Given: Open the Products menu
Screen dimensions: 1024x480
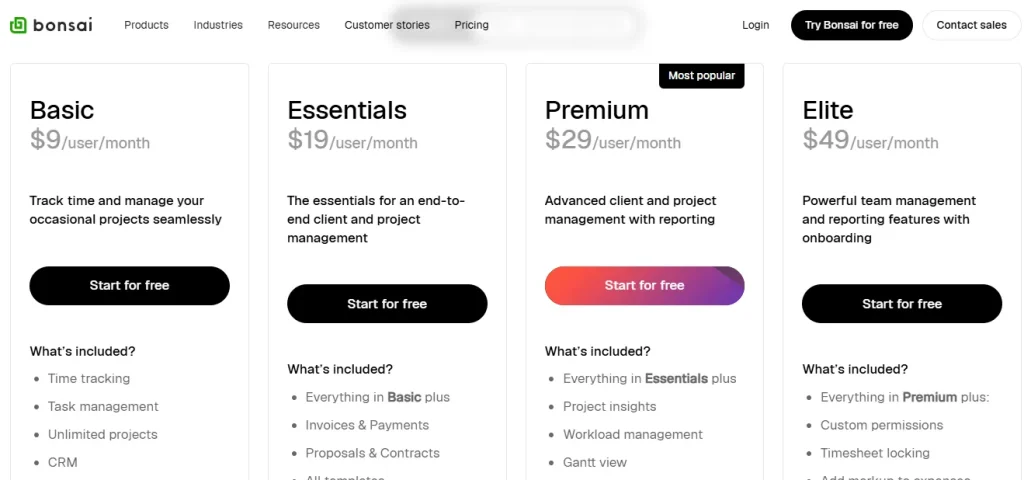Looking at the screenshot, I should (146, 25).
